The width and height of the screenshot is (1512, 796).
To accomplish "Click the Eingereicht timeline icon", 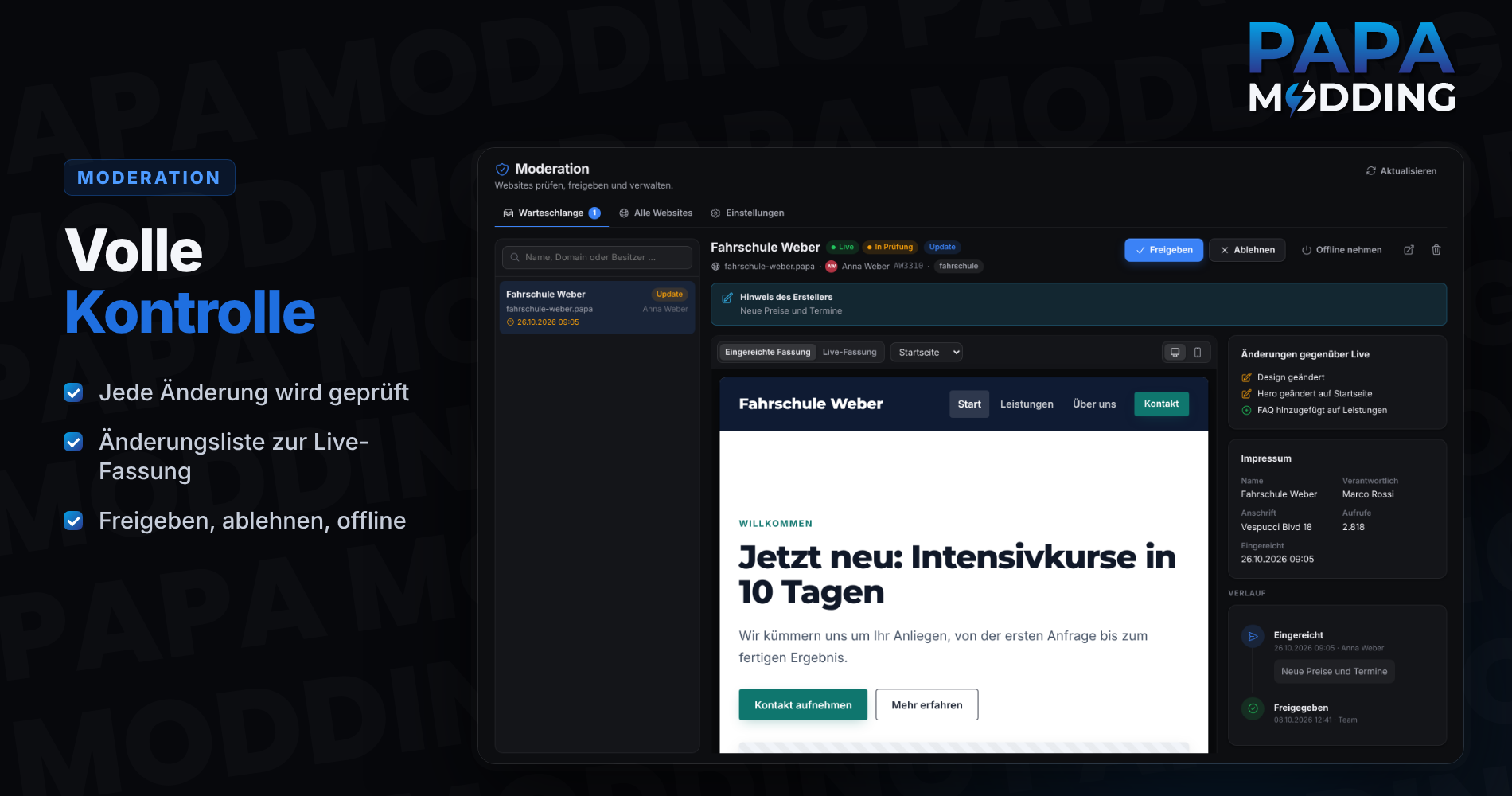I will (x=1253, y=636).
